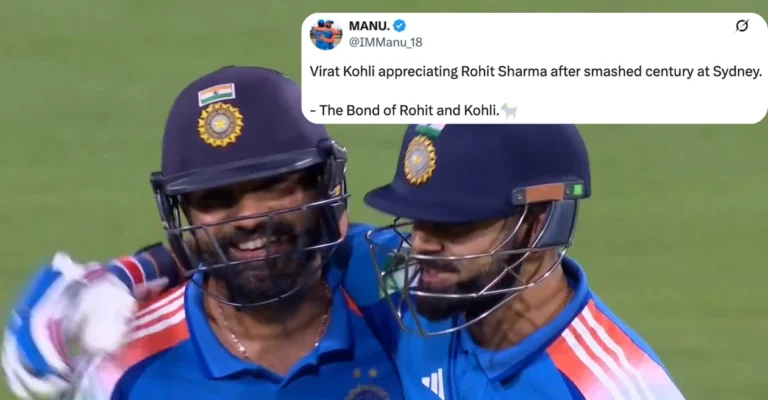Click the MANU. display name
Screen dimensions: 768x400
click(x=369, y=25)
